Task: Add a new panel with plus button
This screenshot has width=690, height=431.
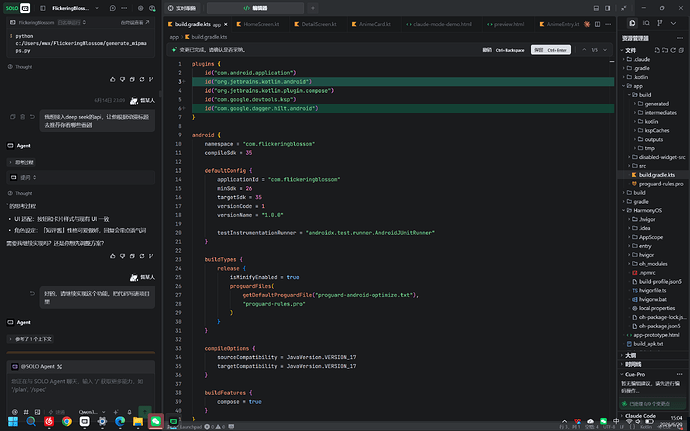Action: tap(312, 8)
